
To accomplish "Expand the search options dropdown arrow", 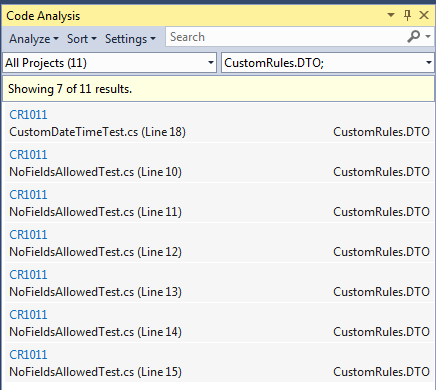I will (x=428, y=36).
